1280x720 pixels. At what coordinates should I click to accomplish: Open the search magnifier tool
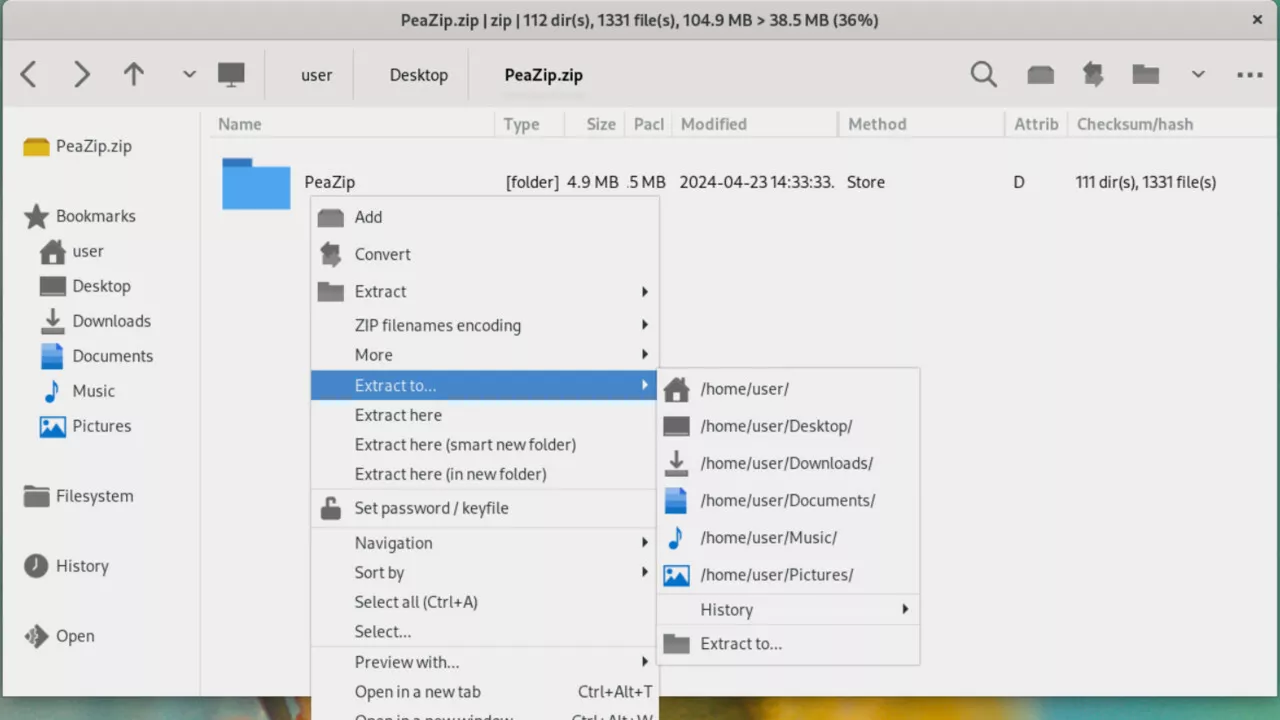tap(984, 75)
